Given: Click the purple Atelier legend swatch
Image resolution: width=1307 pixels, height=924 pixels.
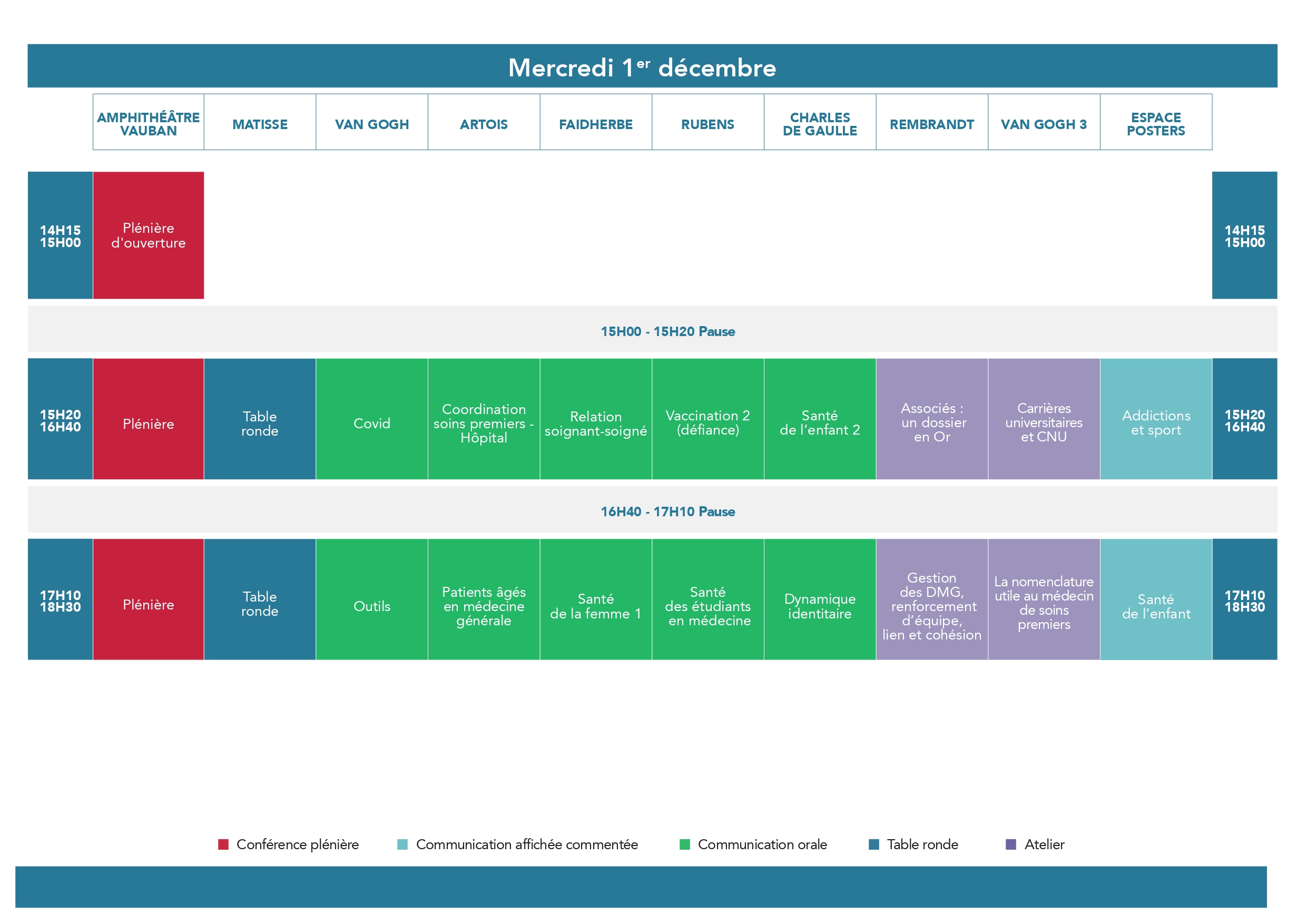Looking at the screenshot, I should [x=1011, y=844].
